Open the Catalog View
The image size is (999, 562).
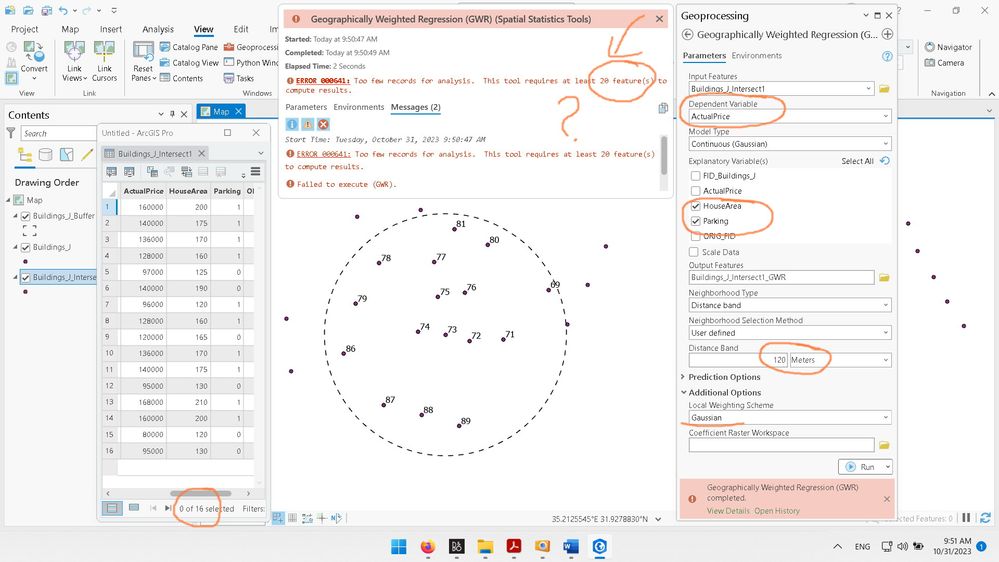[x=189, y=62]
